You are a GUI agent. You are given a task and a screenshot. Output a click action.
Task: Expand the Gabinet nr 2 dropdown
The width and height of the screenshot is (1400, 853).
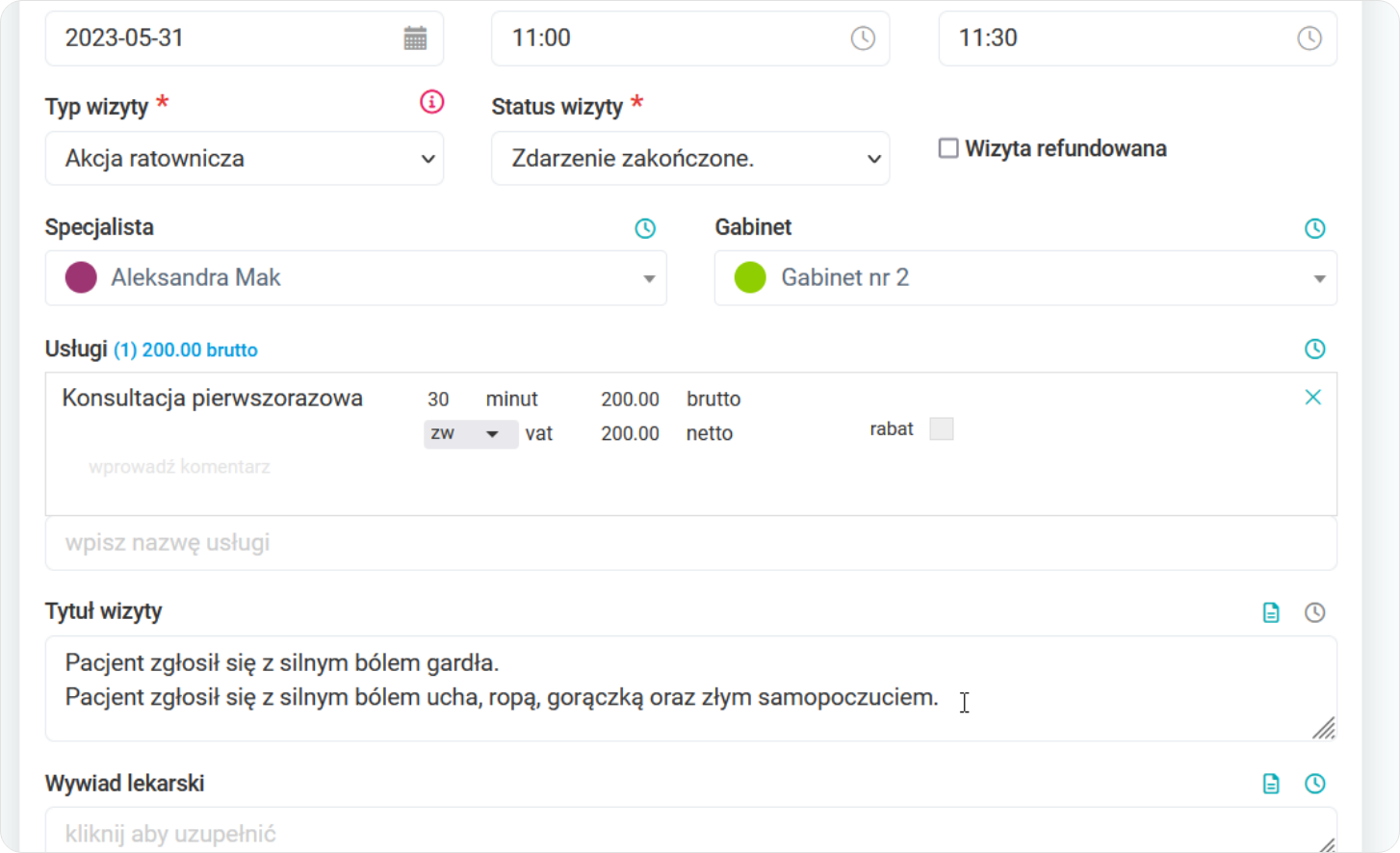click(1025, 278)
